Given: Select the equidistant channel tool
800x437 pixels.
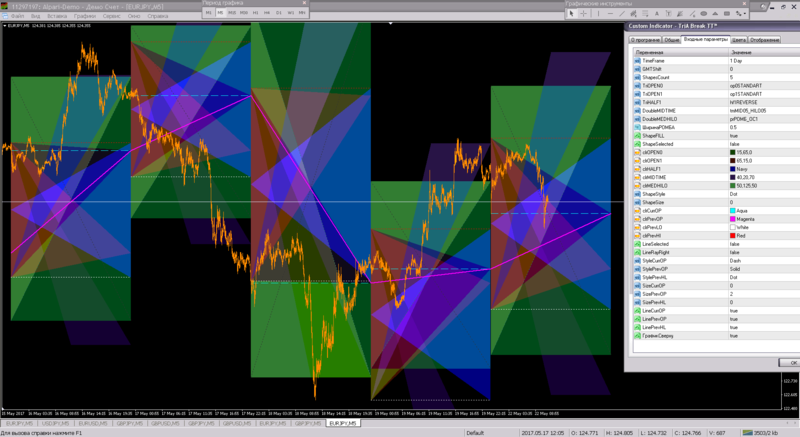Looking at the screenshot, I should [634, 14].
